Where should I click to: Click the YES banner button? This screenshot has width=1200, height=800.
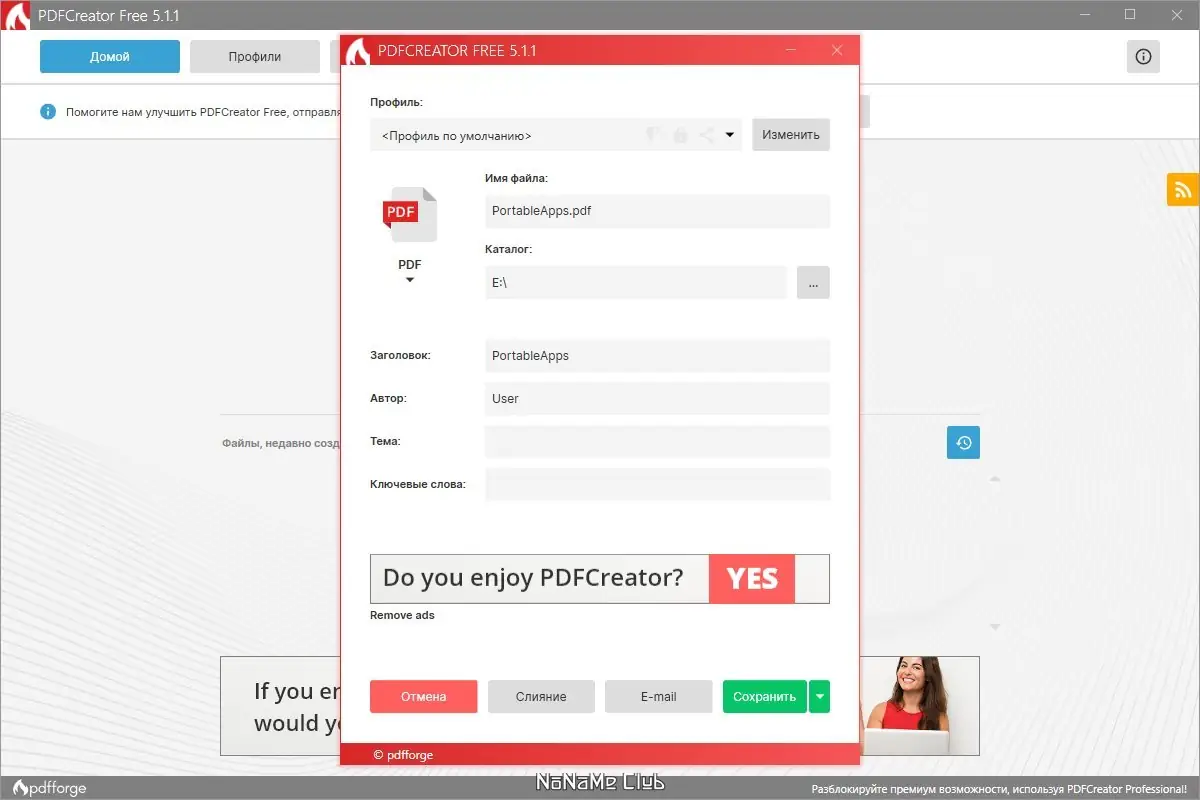pyautogui.click(x=752, y=579)
